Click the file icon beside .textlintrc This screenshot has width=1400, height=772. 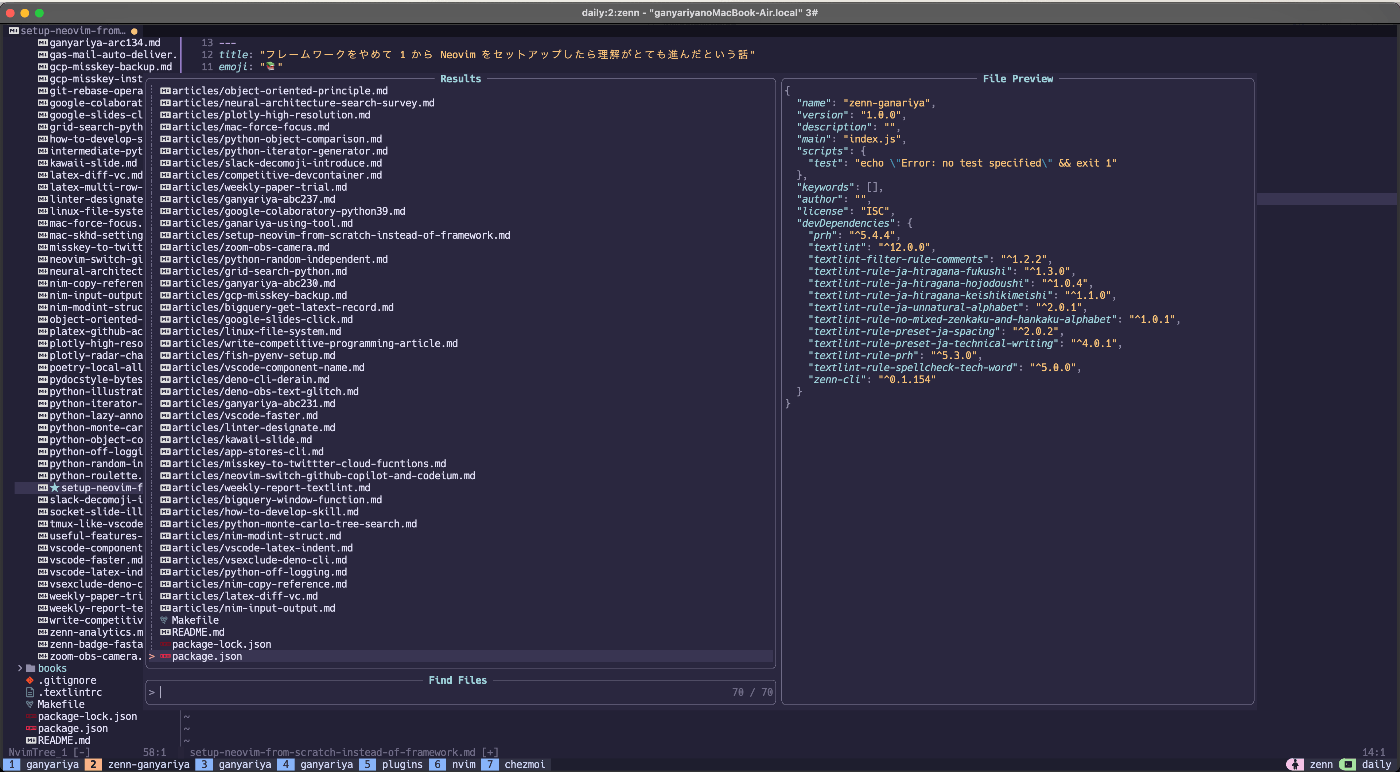tap(31, 692)
